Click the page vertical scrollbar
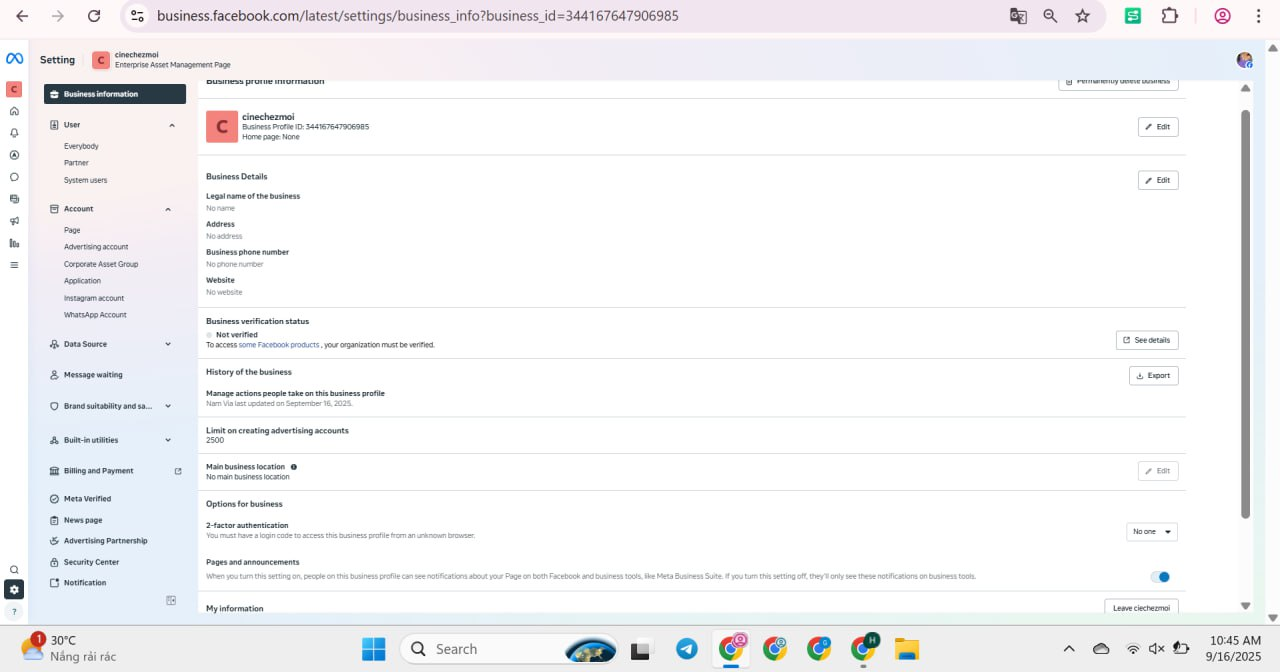1280x672 pixels. click(x=1245, y=314)
